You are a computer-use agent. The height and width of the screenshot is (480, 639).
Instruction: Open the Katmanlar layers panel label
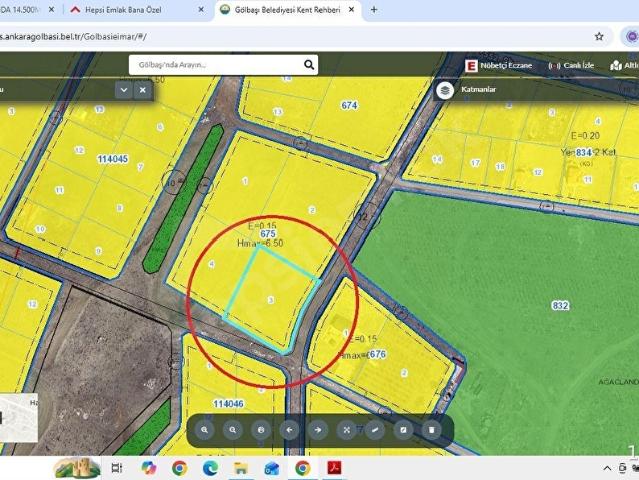[478, 90]
